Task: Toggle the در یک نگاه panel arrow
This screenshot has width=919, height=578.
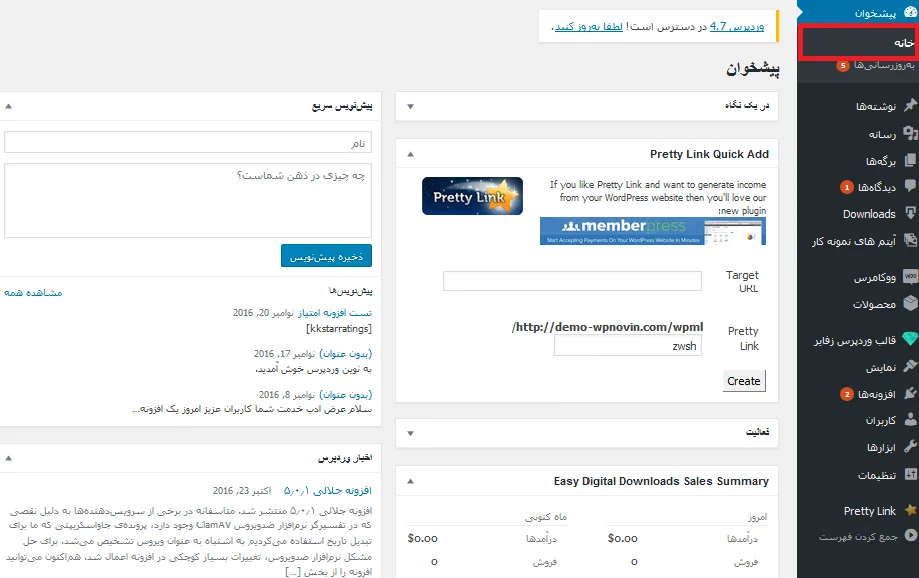Action: (410, 107)
